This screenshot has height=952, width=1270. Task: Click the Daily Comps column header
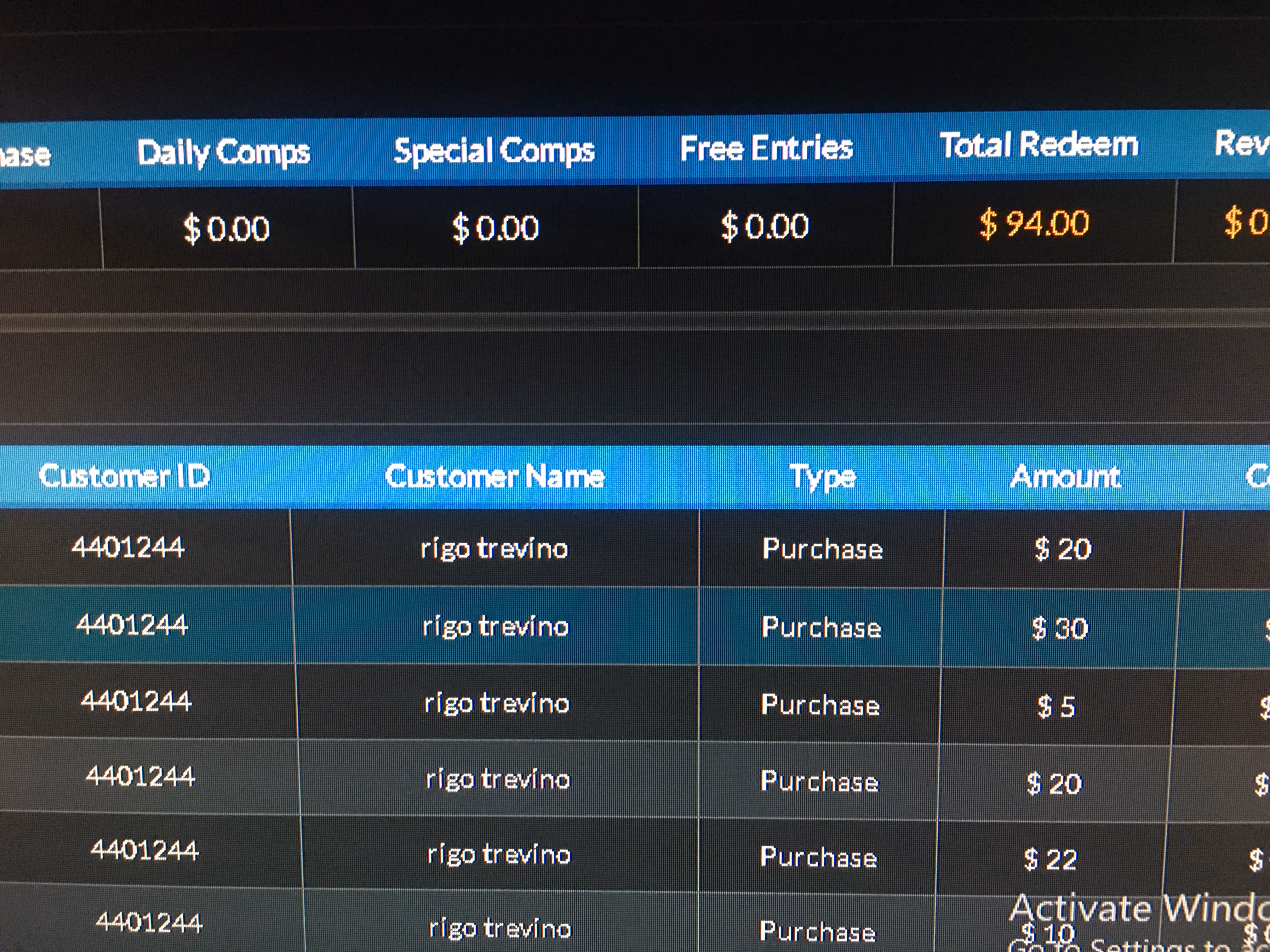tap(223, 153)
